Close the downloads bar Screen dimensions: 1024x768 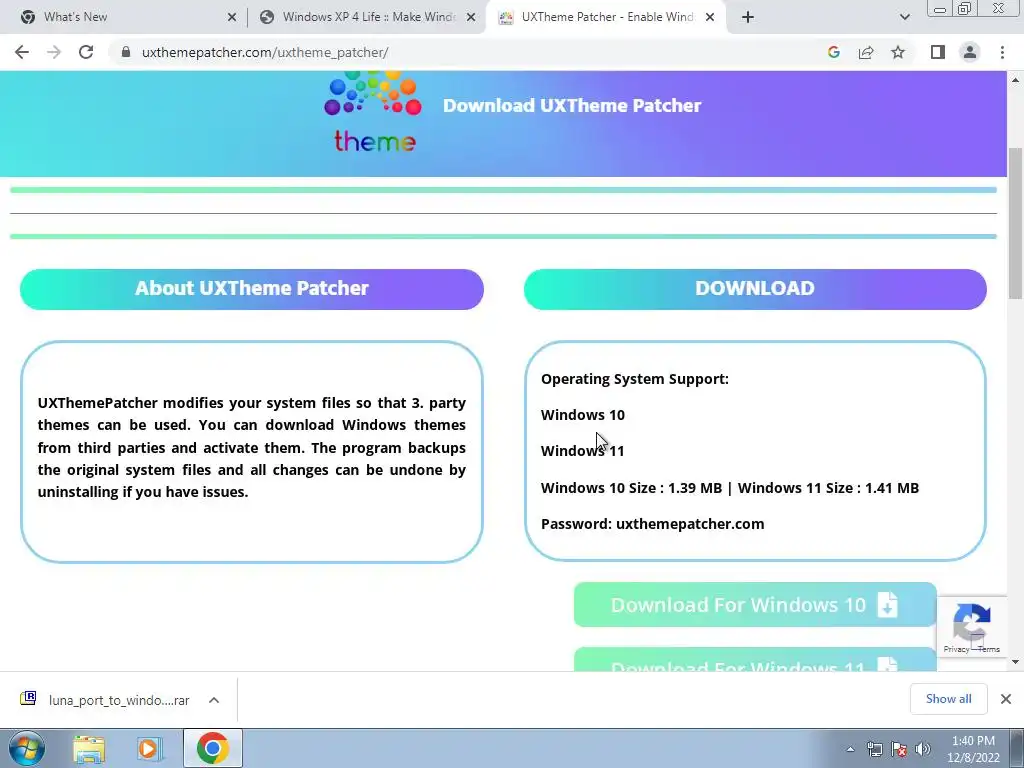click(x=1006, y=699)
